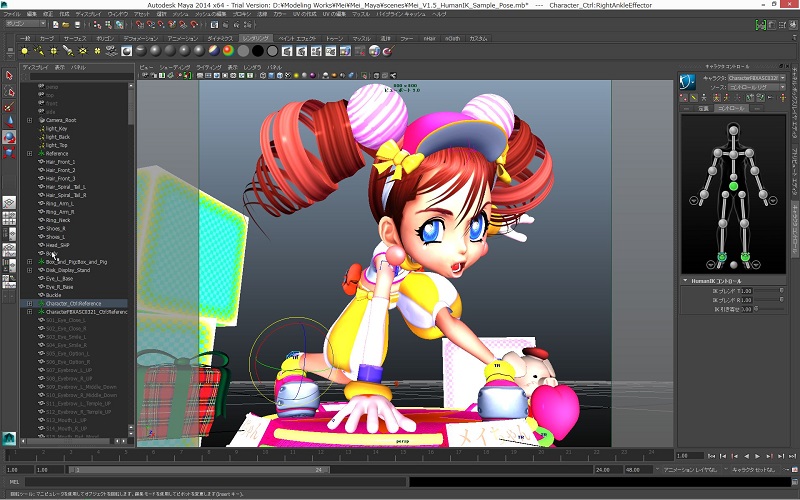Select the right ankle green effector

[722, 256]
